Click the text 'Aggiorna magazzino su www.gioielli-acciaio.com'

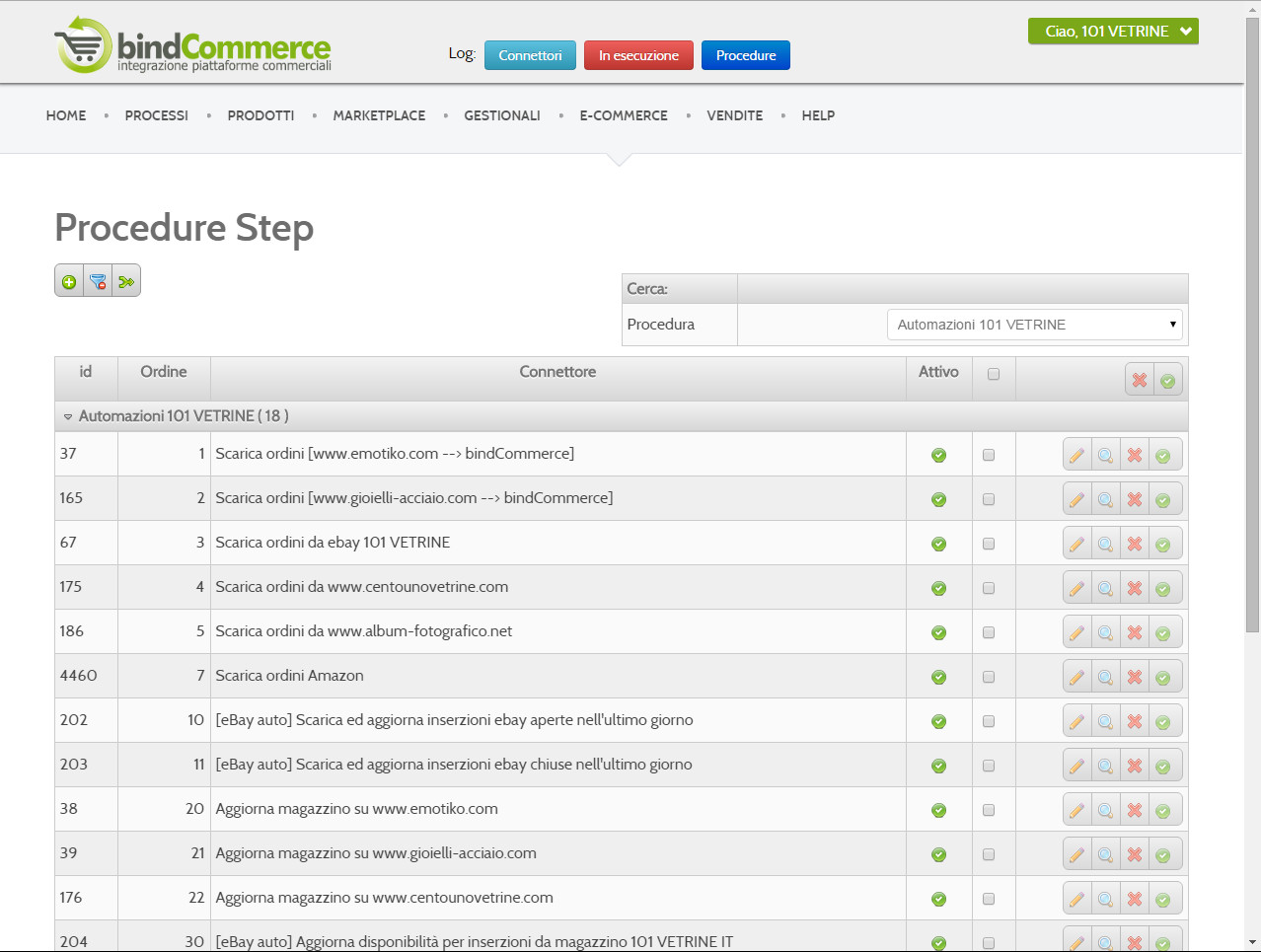[376, 853]
